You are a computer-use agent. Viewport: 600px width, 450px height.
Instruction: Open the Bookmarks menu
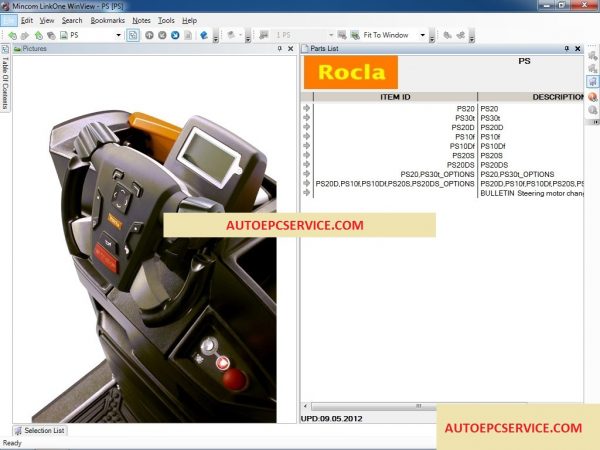click(108, 21)
